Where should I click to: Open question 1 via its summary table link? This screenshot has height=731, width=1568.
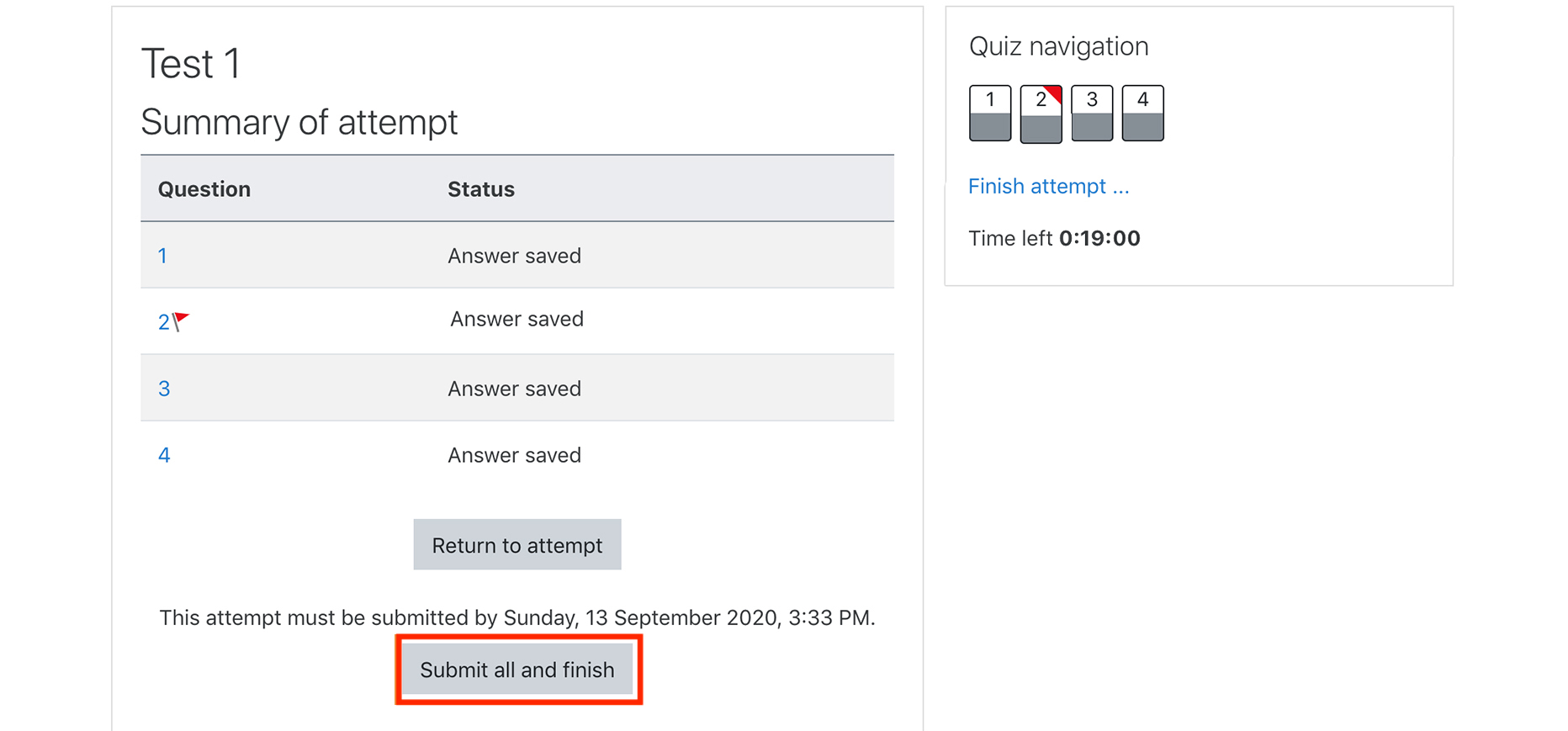(163, 255)
